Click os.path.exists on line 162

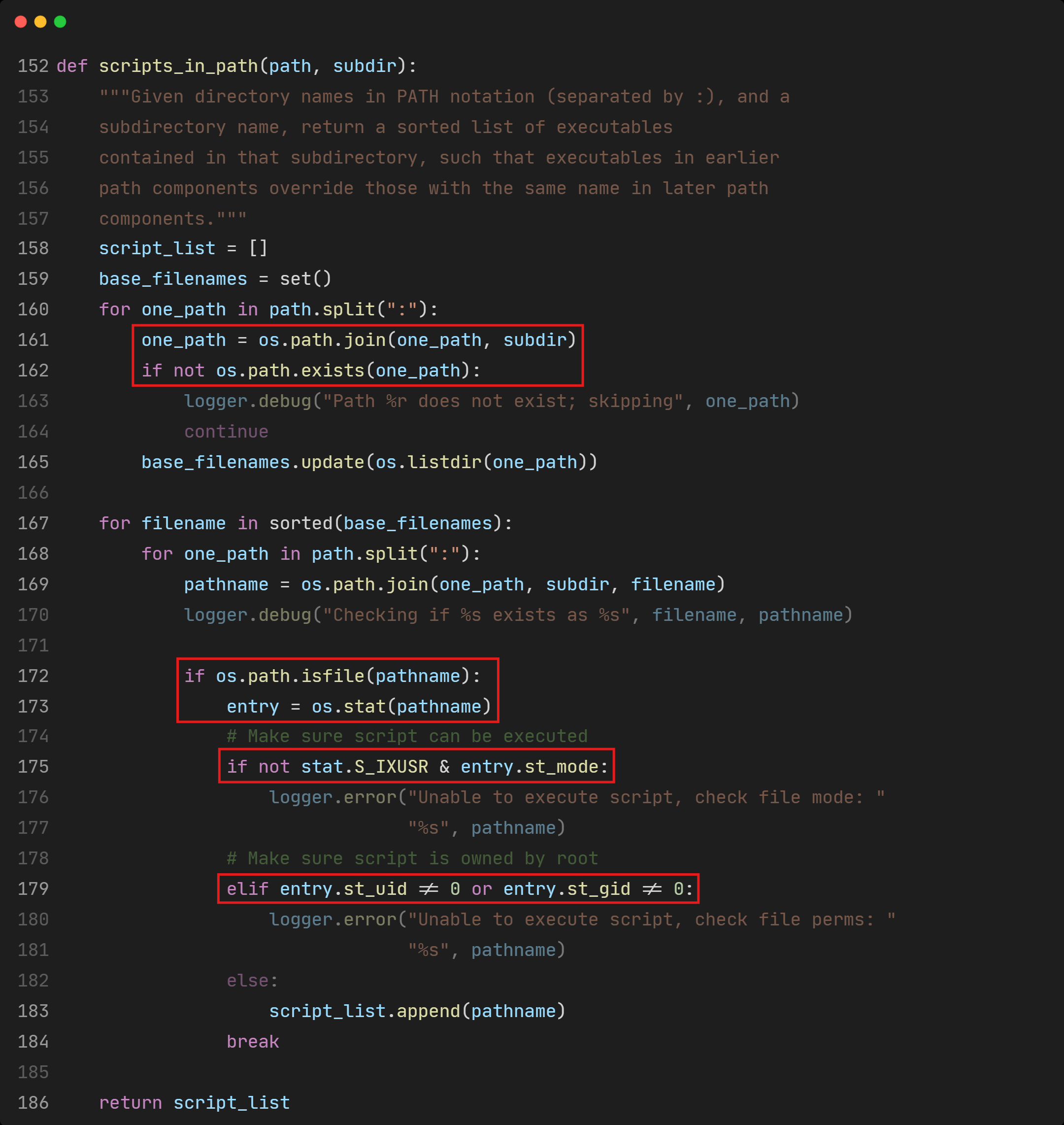290,371
